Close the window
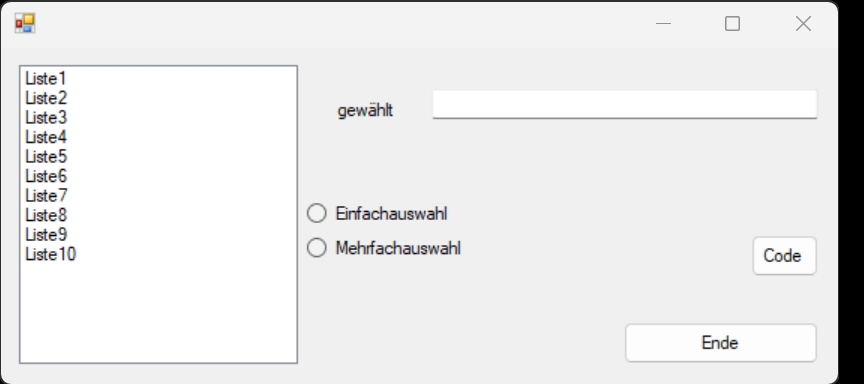The image size is (864, 384). pyautogui.click(x=803, y=24)
